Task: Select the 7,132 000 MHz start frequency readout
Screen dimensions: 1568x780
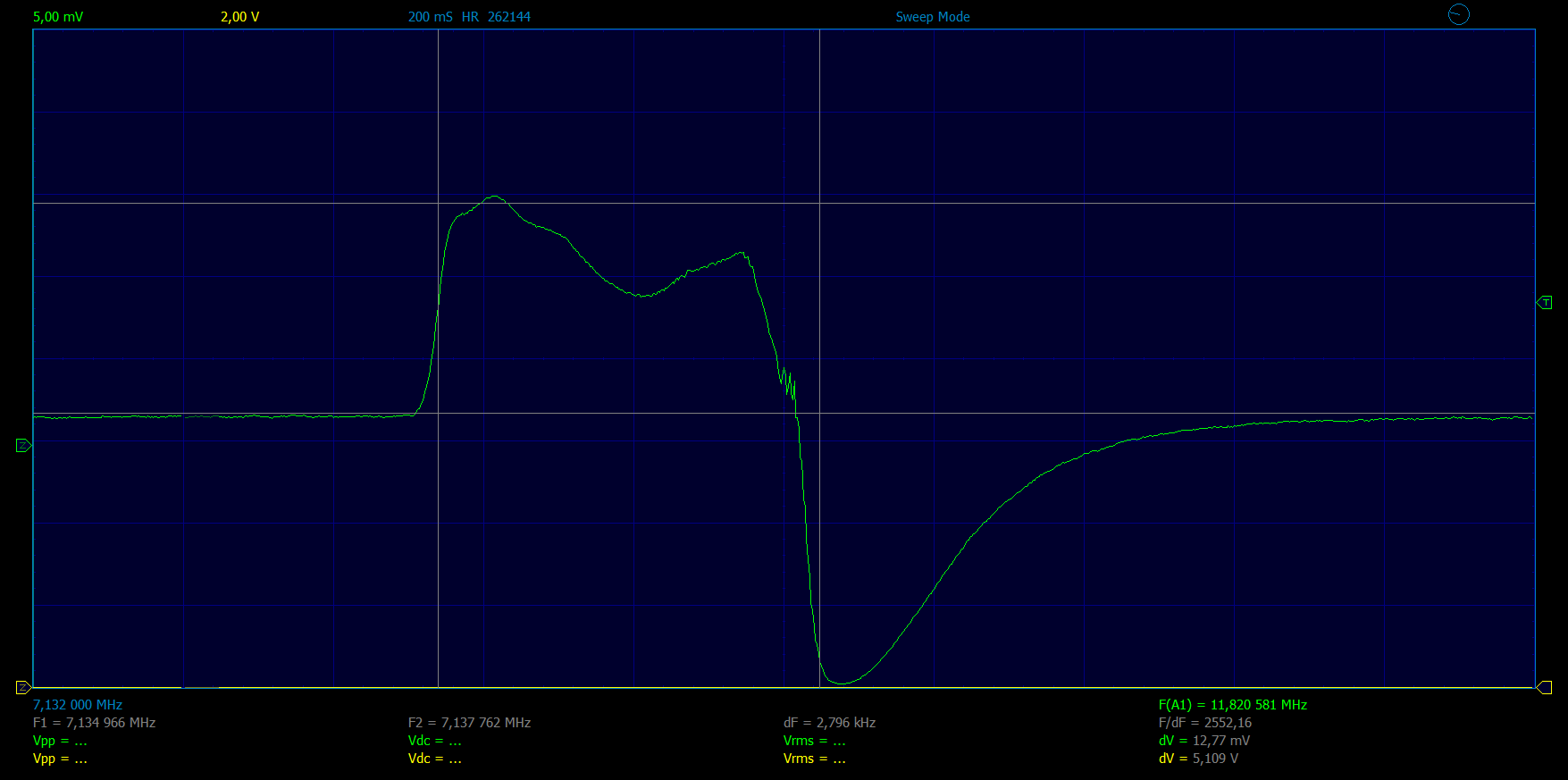Action: [78, 705]
